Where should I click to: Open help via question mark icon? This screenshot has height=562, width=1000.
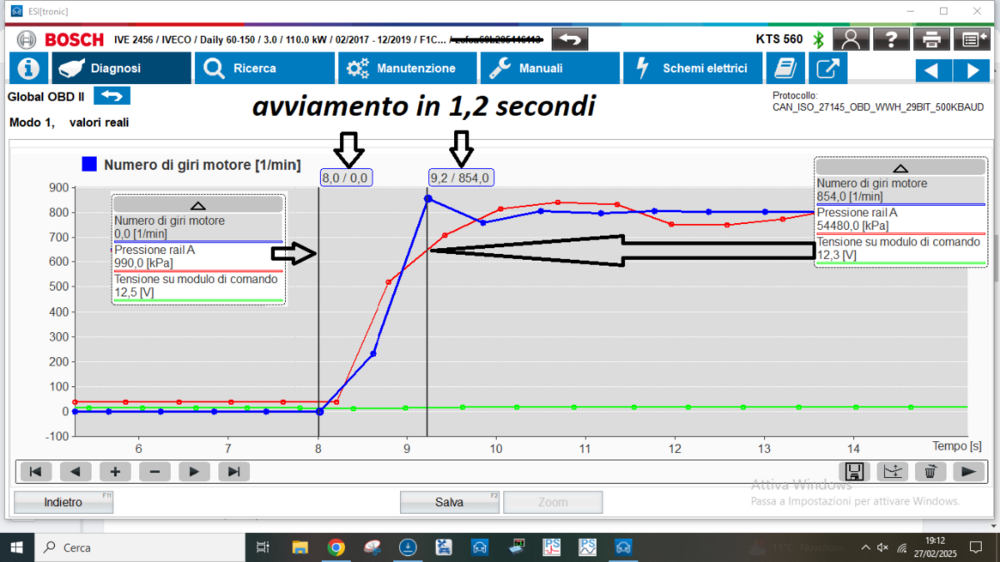point(890,39)
